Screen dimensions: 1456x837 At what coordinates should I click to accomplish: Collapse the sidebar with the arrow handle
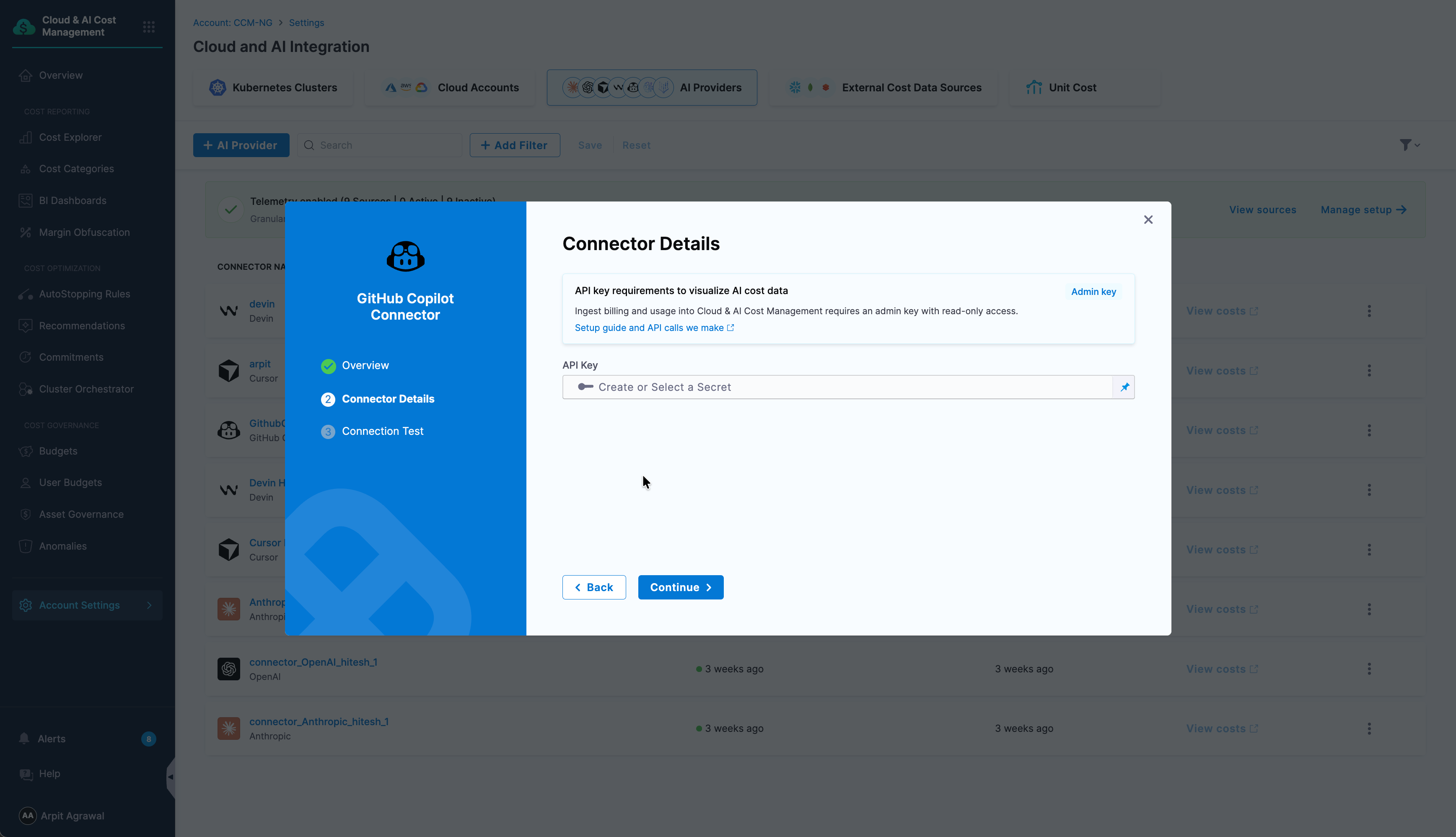(170, 777)
